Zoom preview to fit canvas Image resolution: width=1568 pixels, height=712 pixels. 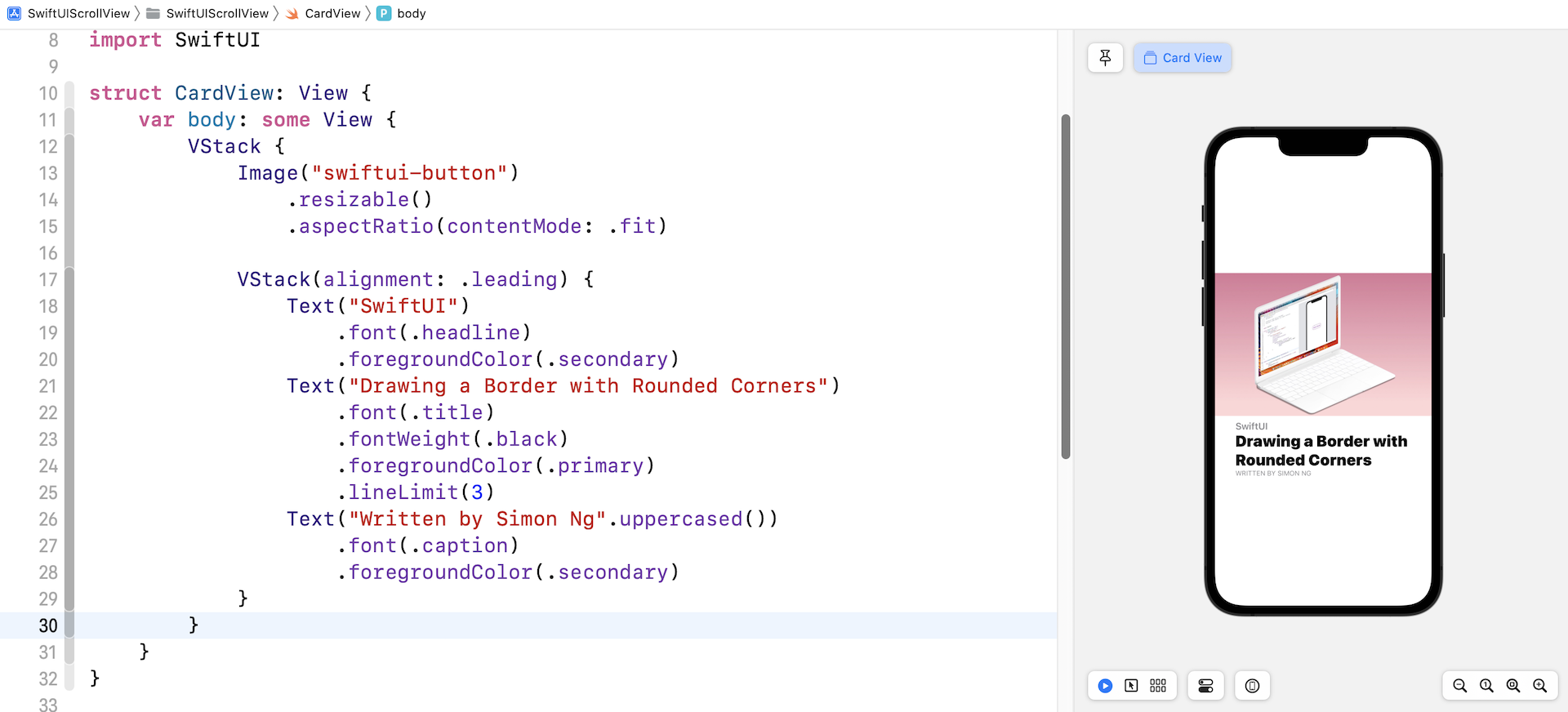pyautogui.click(x=1513, y=686)
